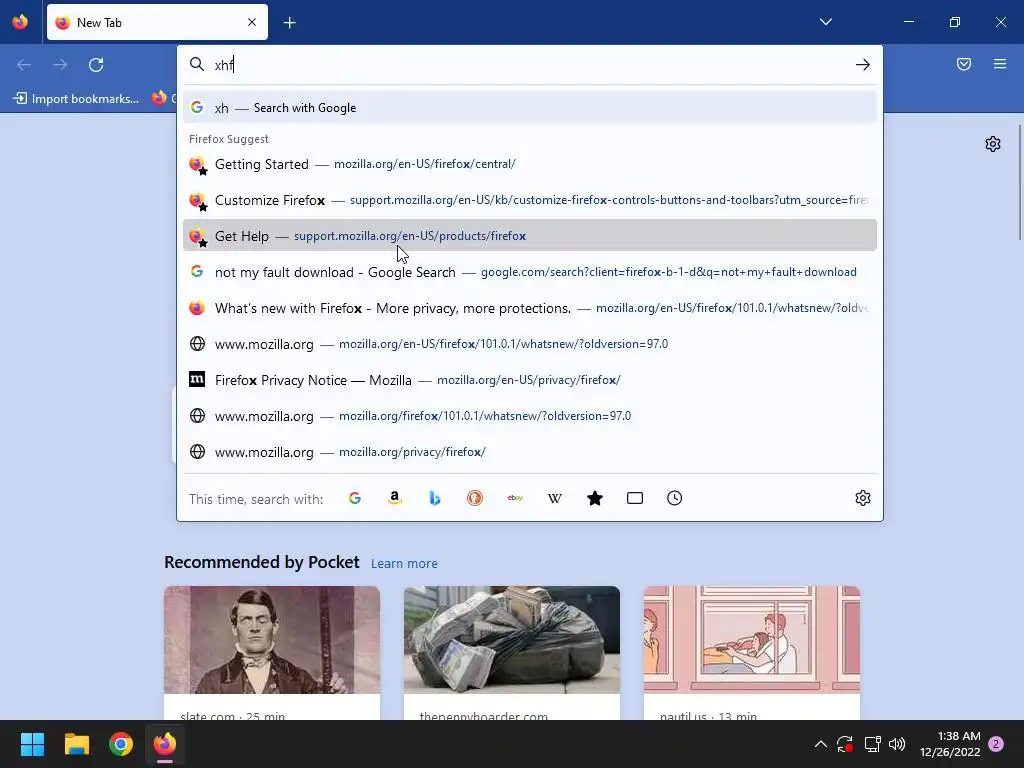1024x768 pixels.
Task: List all tabs dropdown chevron
Action: [825, 22]
